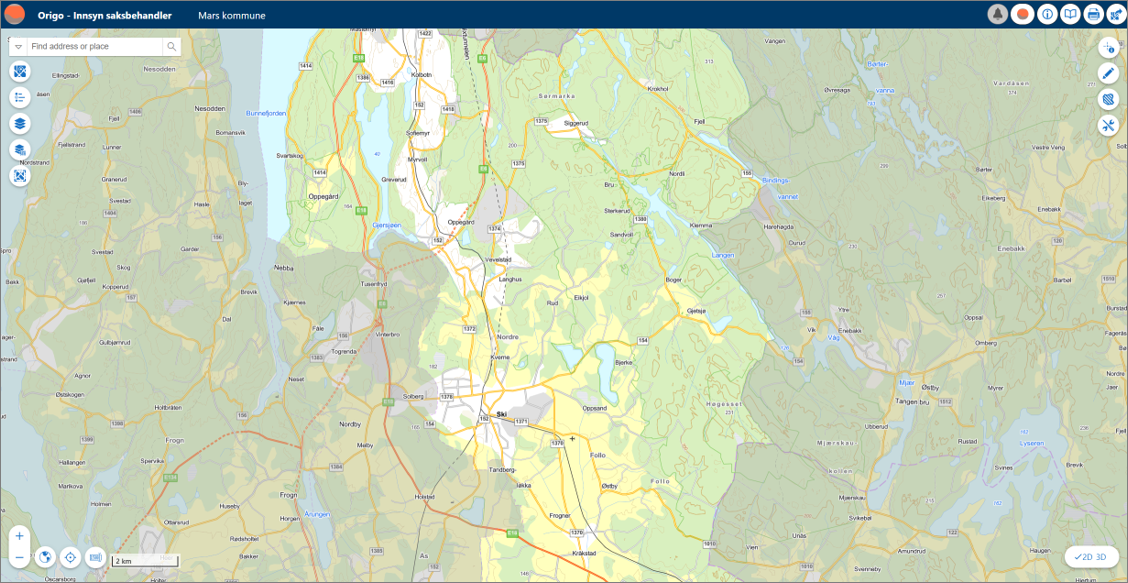Click the information icon in header
This screenshot has height=583, width=1128.
(x=1047, y=14)
